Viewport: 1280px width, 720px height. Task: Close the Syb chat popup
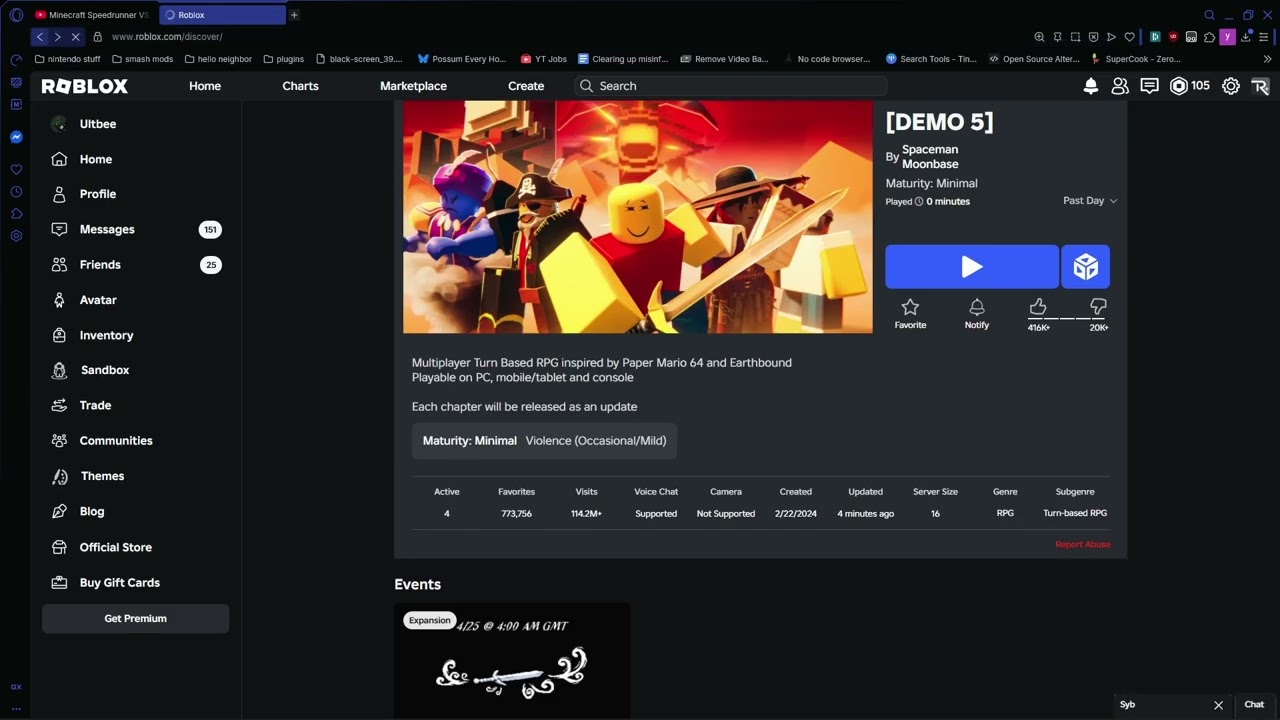coord(1218,705)
